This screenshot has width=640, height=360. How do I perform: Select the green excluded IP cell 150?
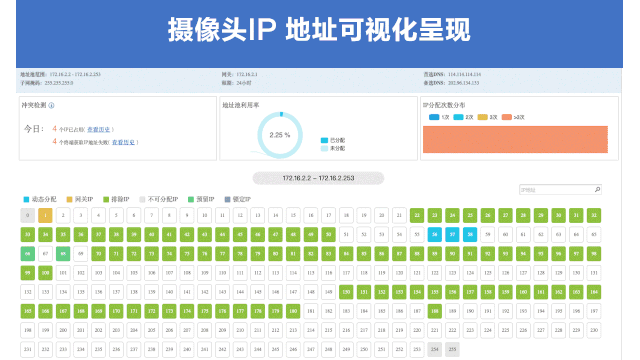coord(346,292)
